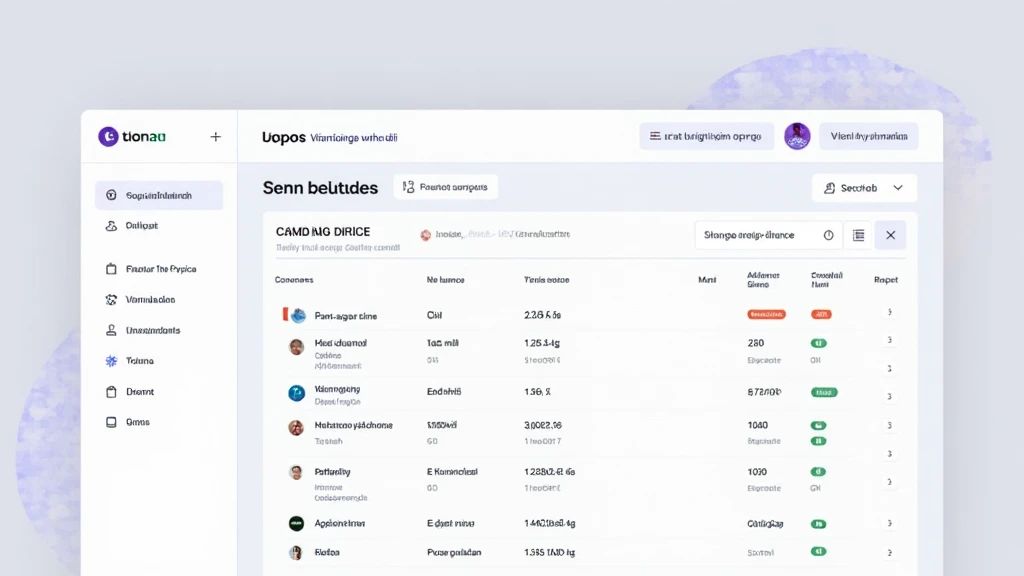1024x576 pixels.
Task: Click the Hed idaonol avatar
Action: tap(296, 347)
